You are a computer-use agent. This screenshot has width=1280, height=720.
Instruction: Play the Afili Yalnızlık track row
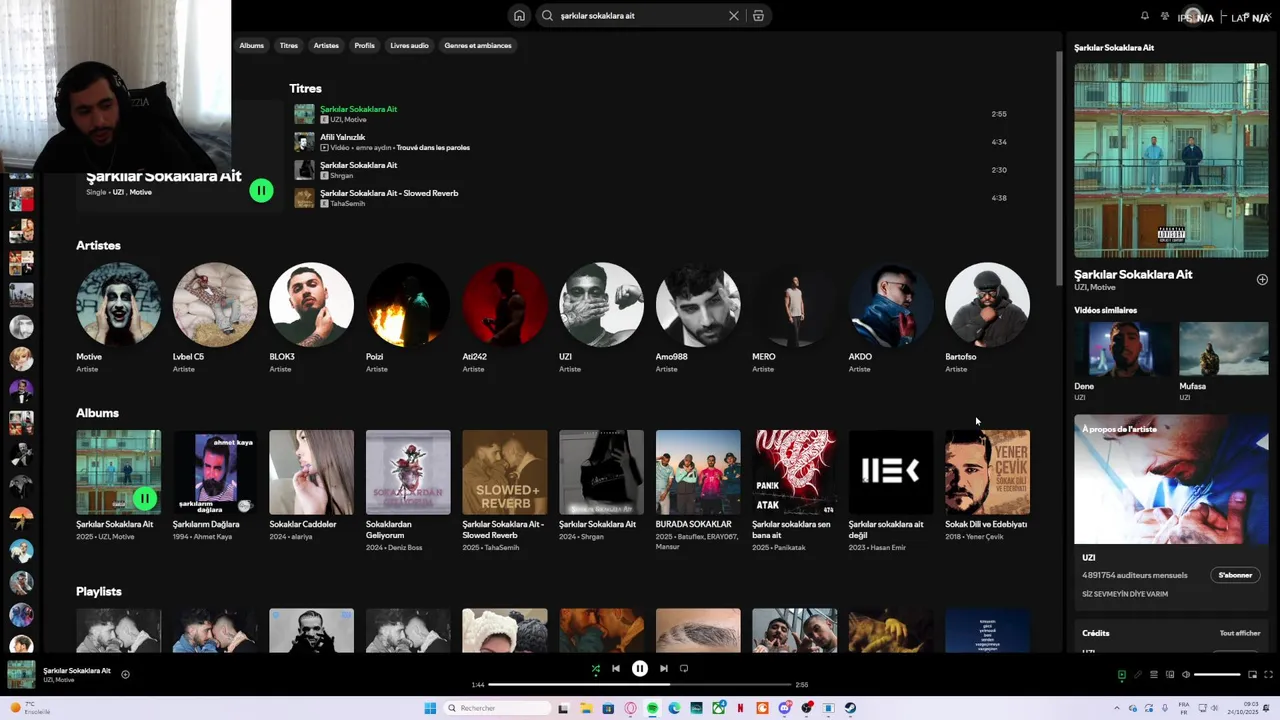(x=650, y=142)
